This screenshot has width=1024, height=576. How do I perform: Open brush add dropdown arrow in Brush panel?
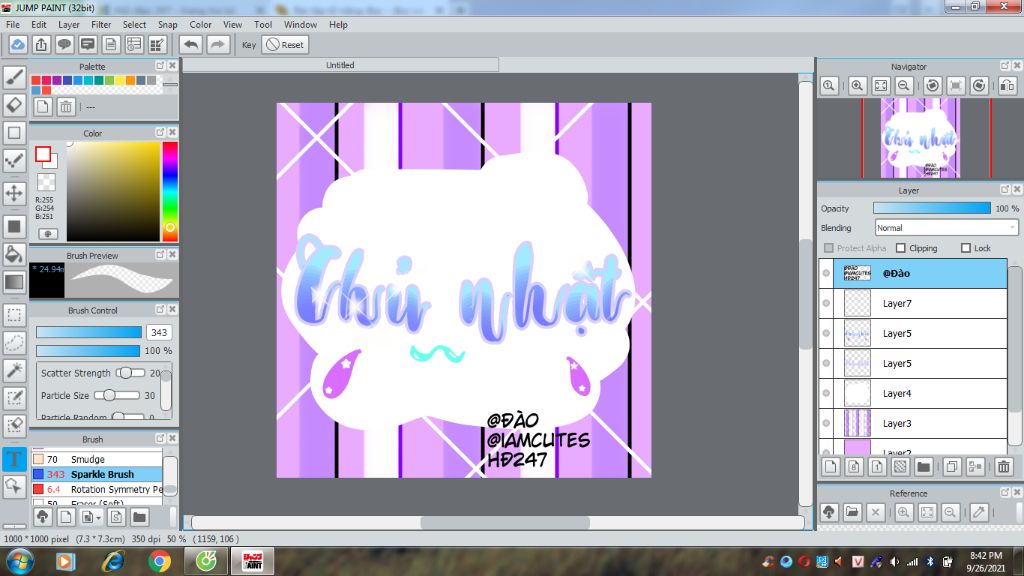point(98,518)
